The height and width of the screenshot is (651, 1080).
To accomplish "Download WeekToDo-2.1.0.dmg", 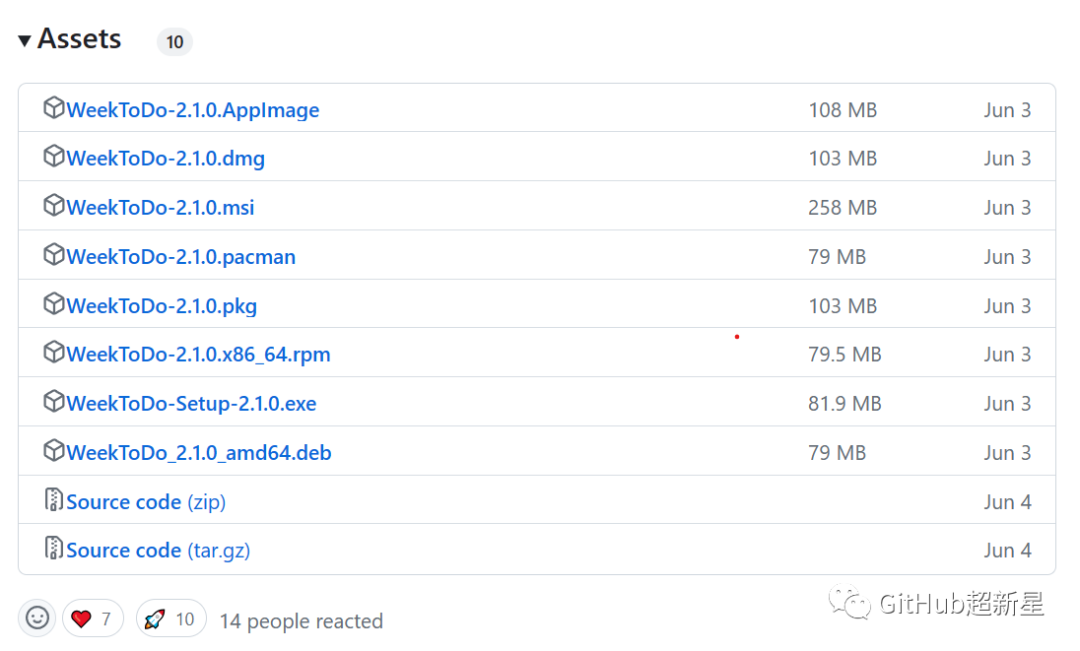I will point(165,158).
